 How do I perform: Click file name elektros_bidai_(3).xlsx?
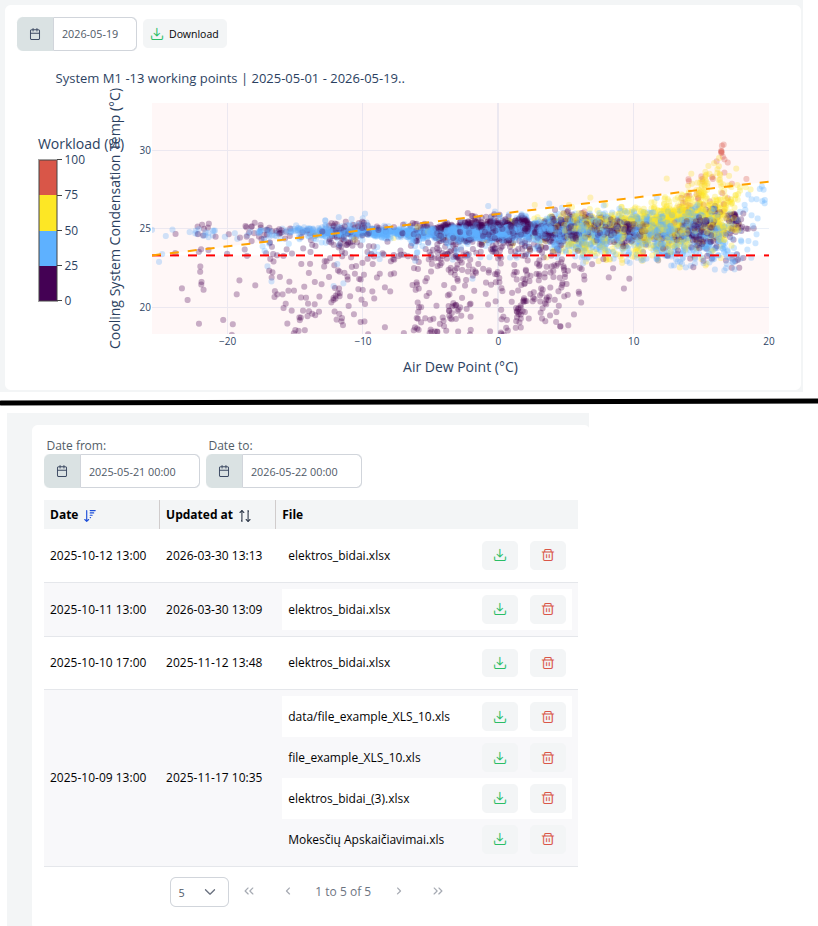click(x=349, y=799)
